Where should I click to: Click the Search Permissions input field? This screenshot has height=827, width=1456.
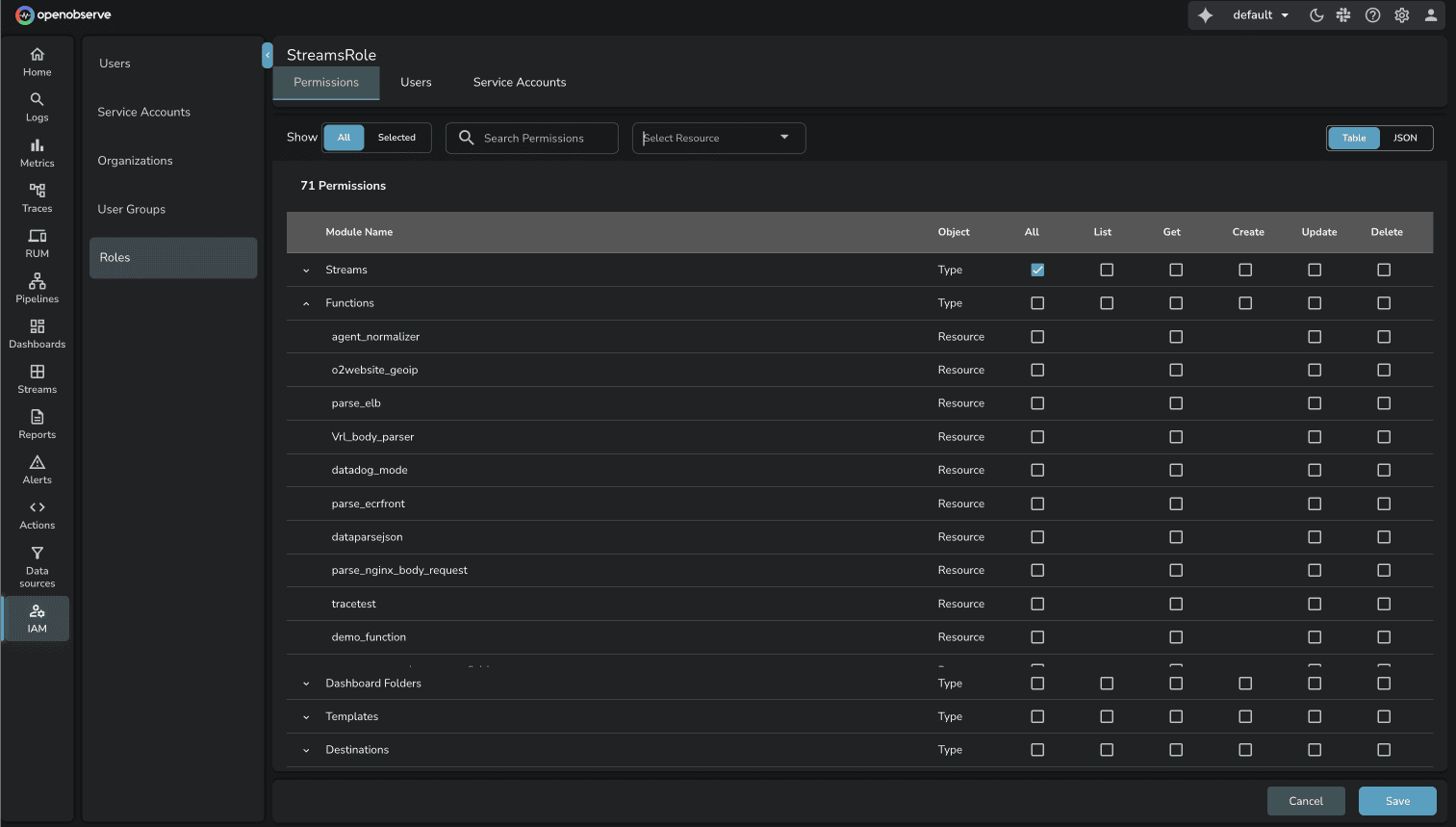539,138
